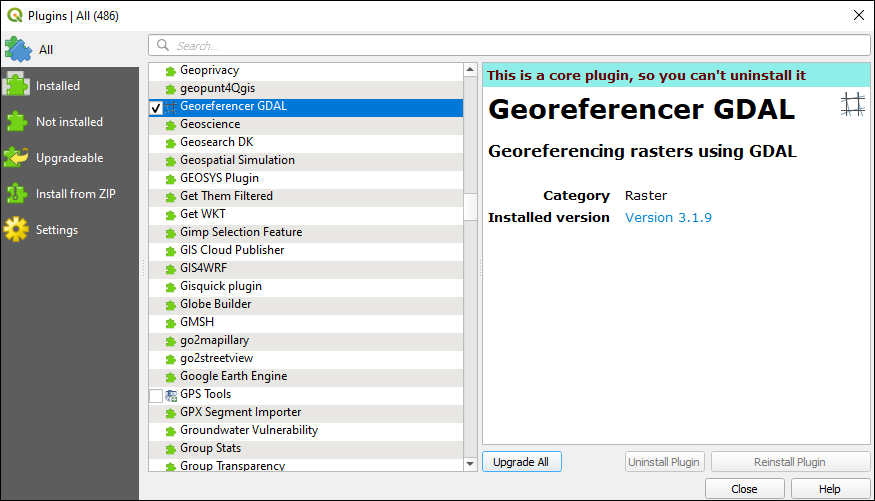
Task: Click the Get WKT puzzle icon
Action: pos(171,215)
